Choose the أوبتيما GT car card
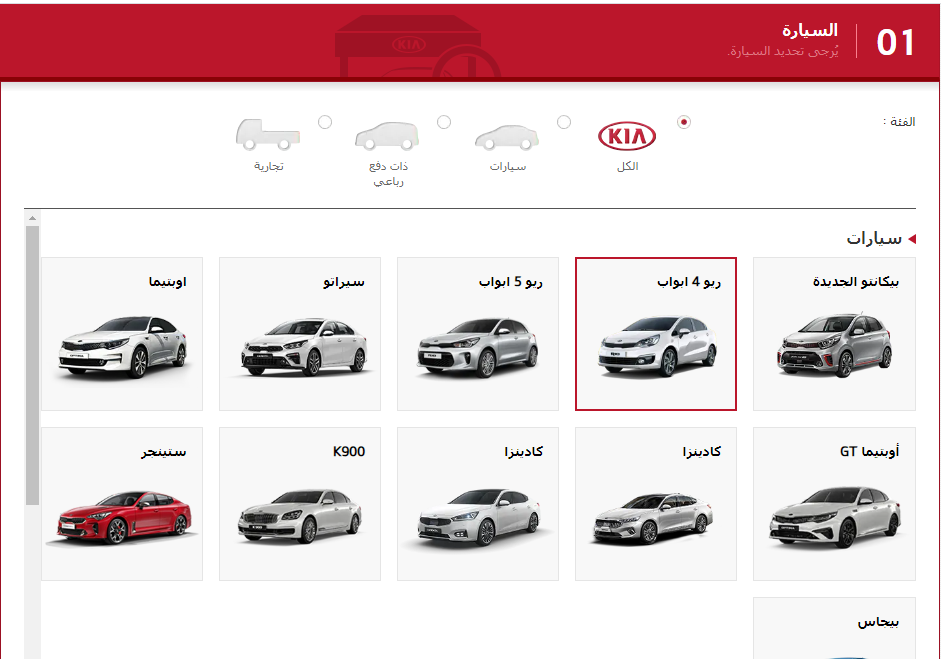 pyautogui.click(x=833, y=504)
